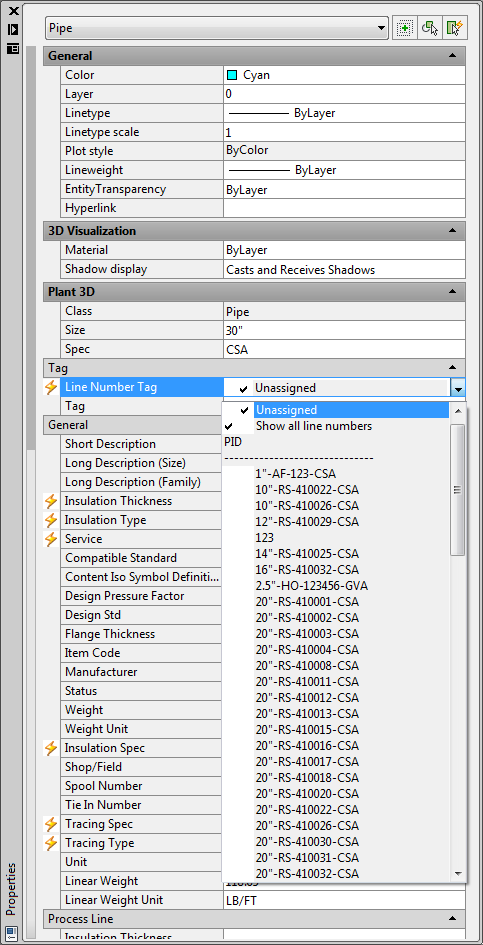The height and width of the screenshot is (945, 483).
Task: Select line number 2.5"-HO-123456-GVA
Action: pos(312,586)
